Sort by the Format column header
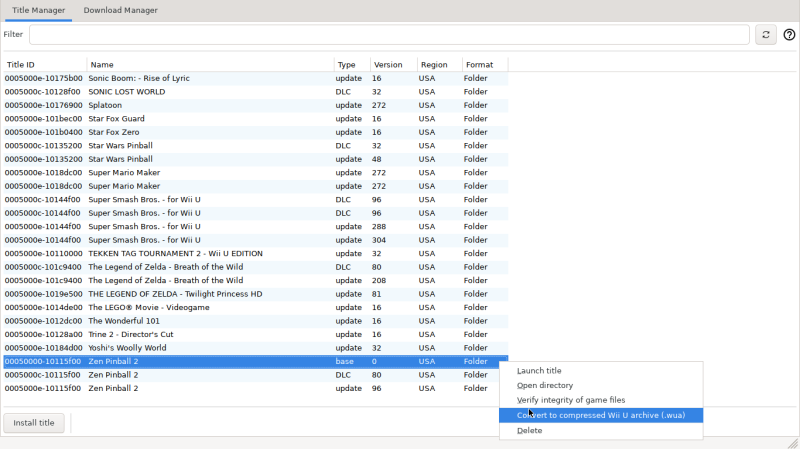Viewport: 800px width, 449px height. pyautogui.click(x=485, y=65)
